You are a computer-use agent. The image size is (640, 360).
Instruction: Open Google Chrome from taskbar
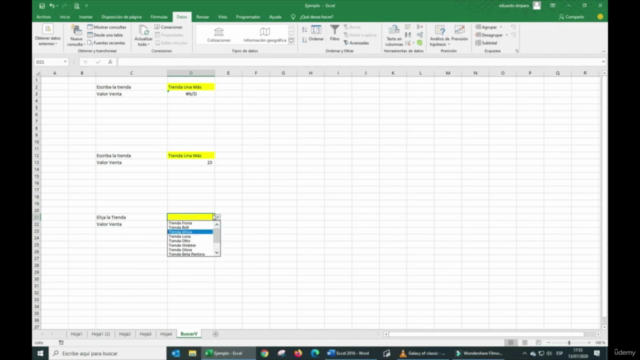[x=264, y=353]
